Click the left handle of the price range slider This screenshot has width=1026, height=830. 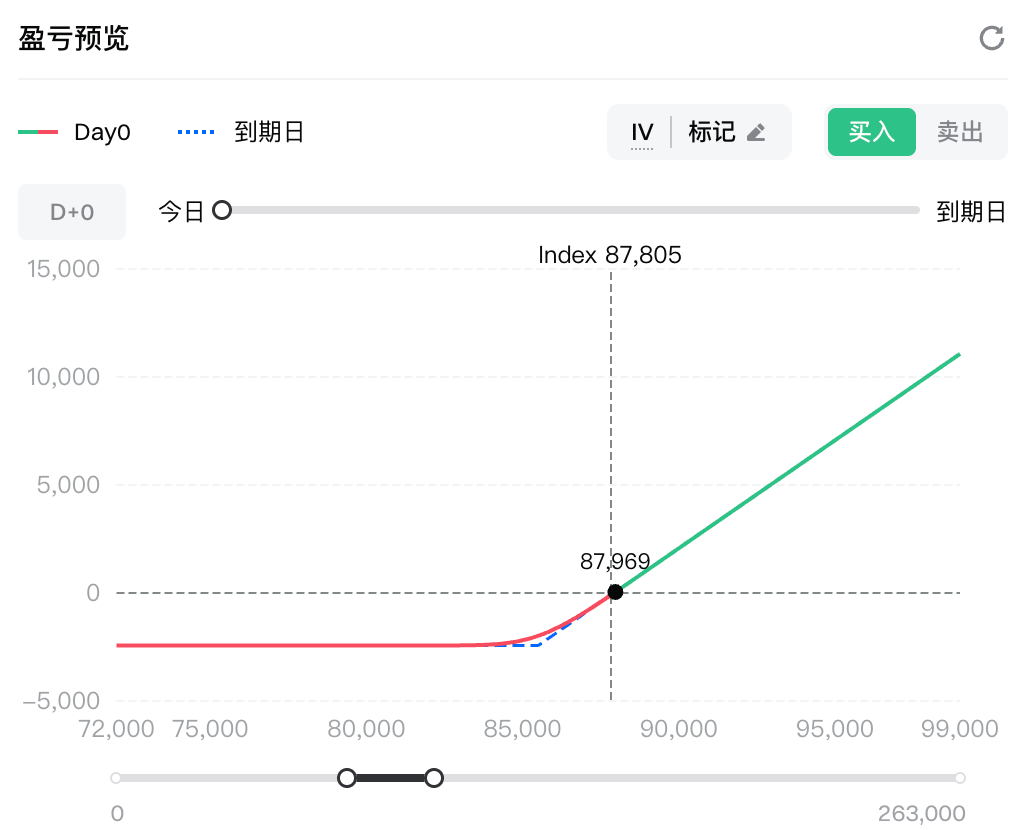tap(347, 778)
